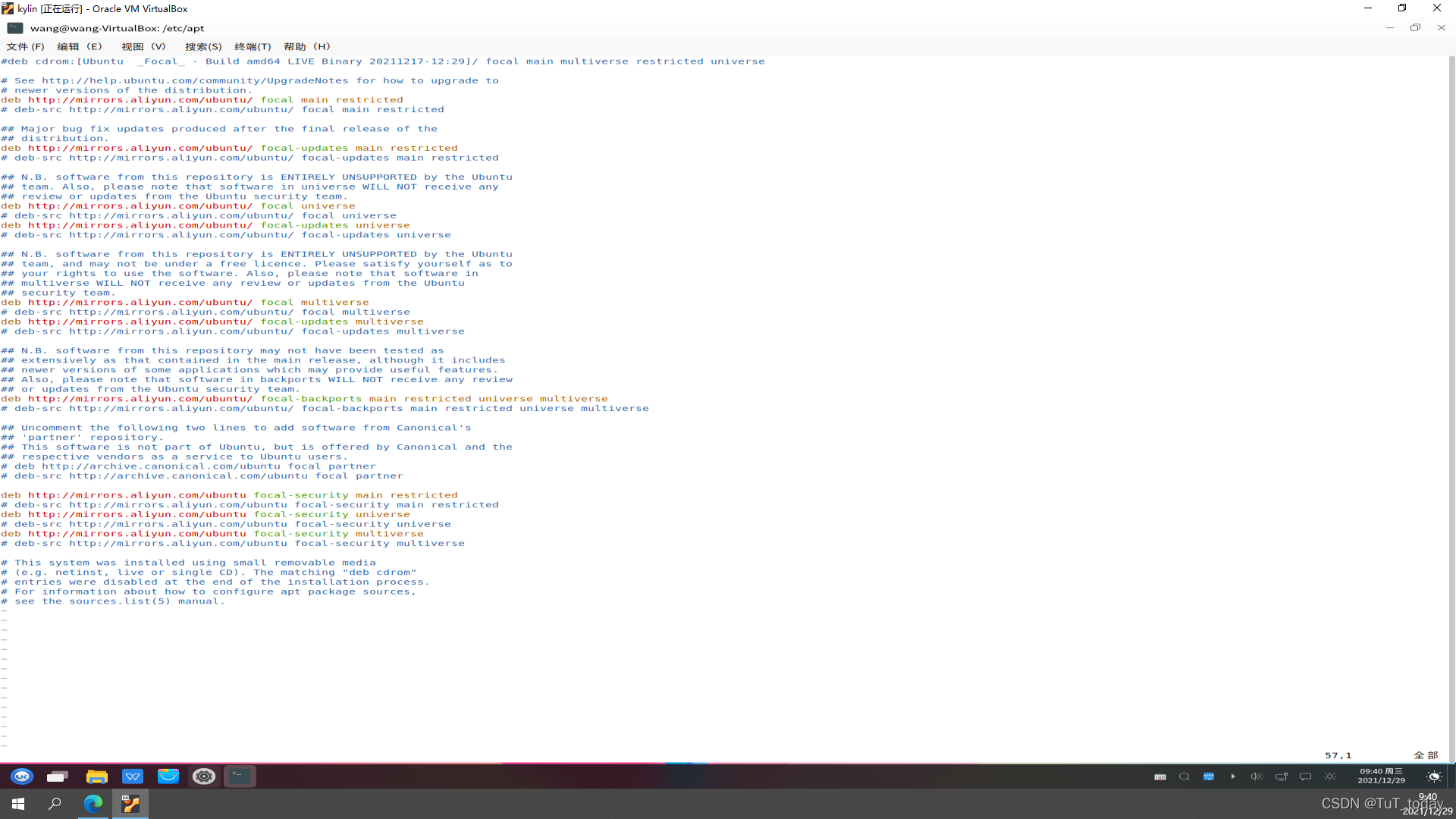Viewport: 1456px width, 819px height.
Task: Open the Kylin clock showing 09:40 周三
Action: pyautogui.click(x=1381, y=776)
